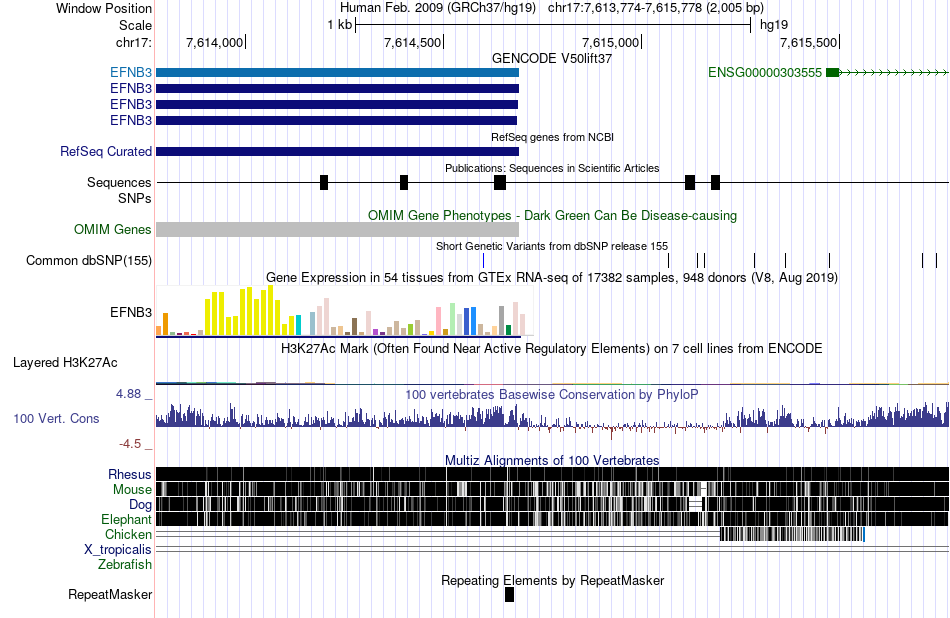Open Short Genetic Variants from dbSNP title
The height and width of the screenshot is (618, 950).
pos(552,247)
